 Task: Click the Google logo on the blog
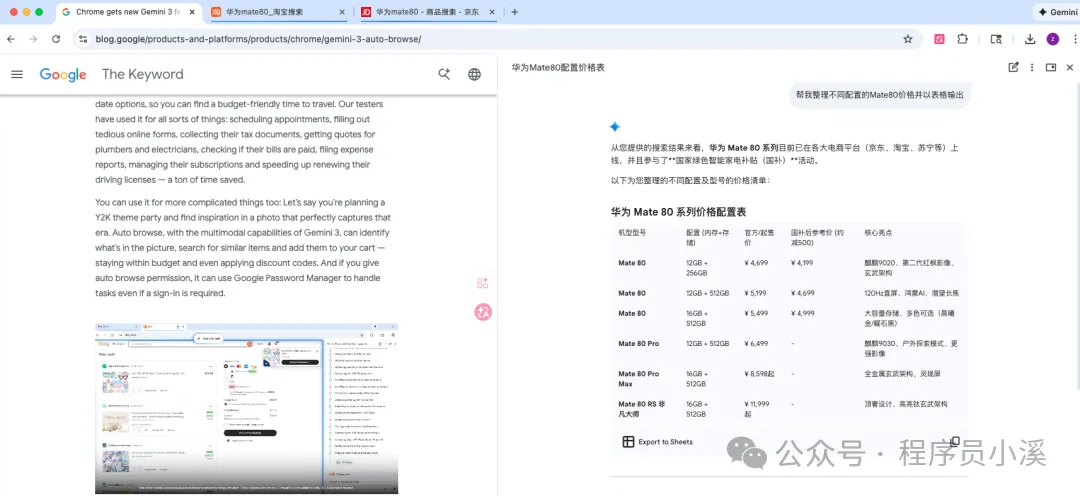click(x=63, y=74)
